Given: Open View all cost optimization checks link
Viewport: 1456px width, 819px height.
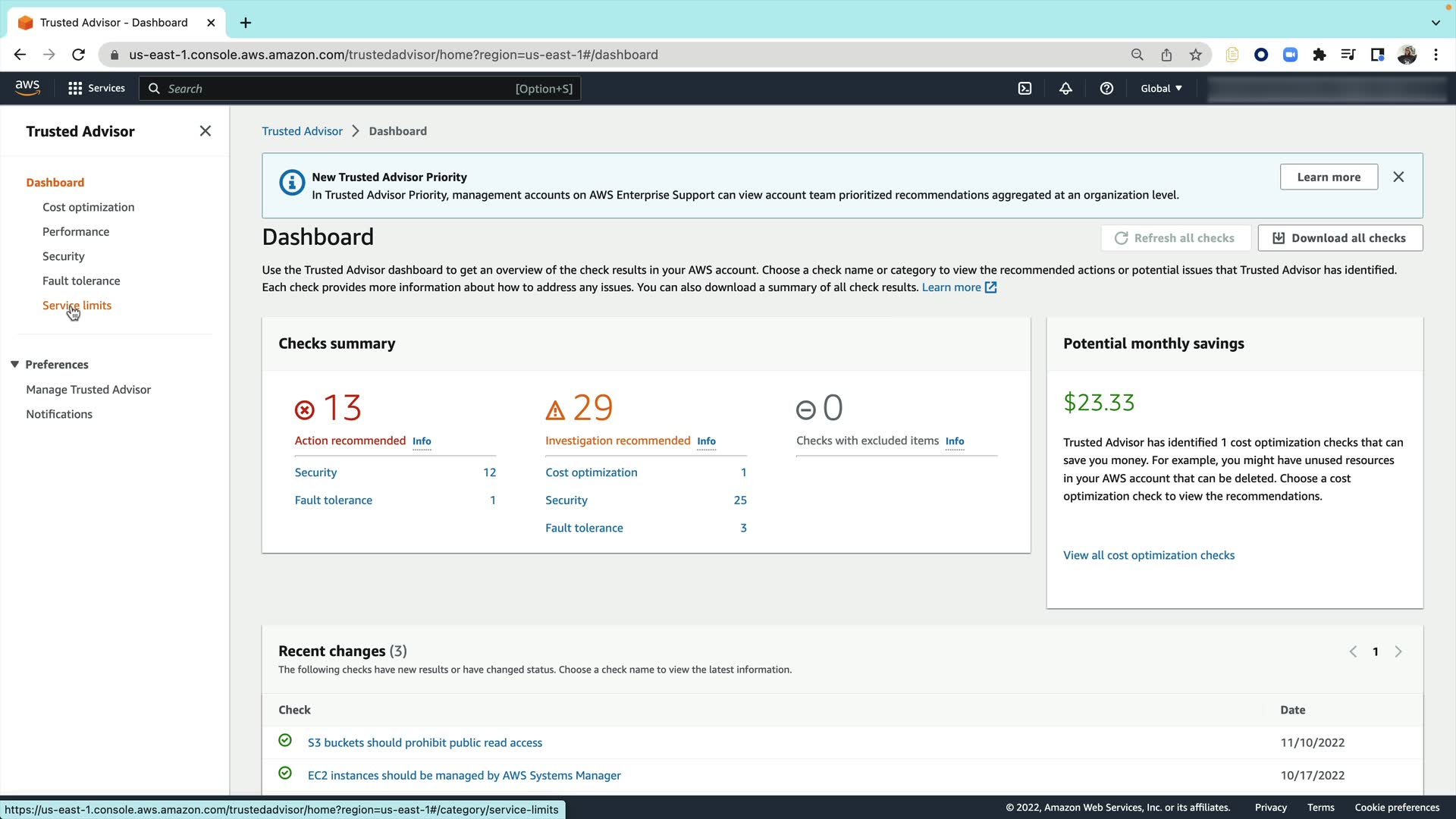Looking at the screenshot, I should click(1148, 555).
